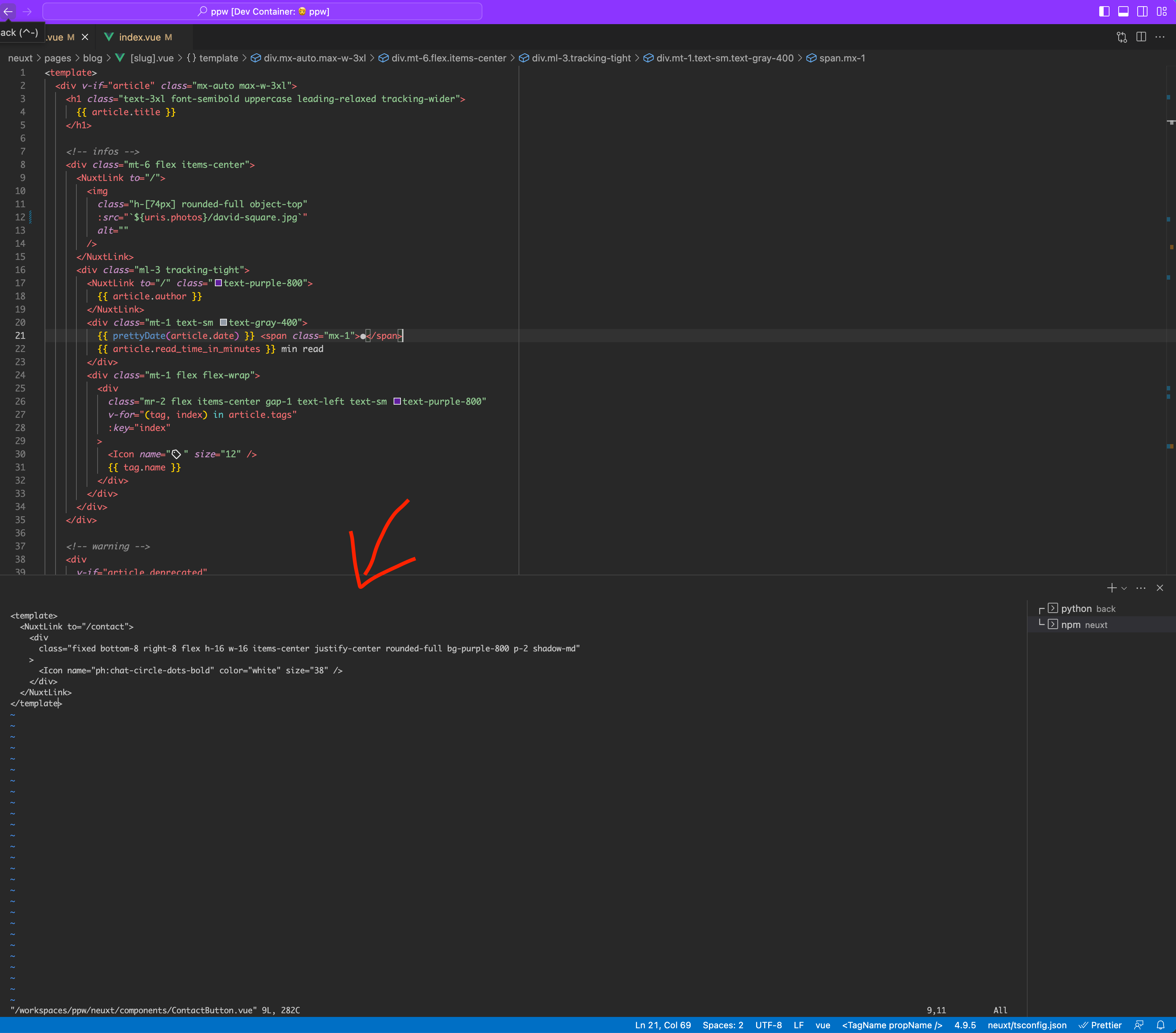Select the npm neuxt terminal session
1176x1033 pixels.
(x=1085, y=625)
